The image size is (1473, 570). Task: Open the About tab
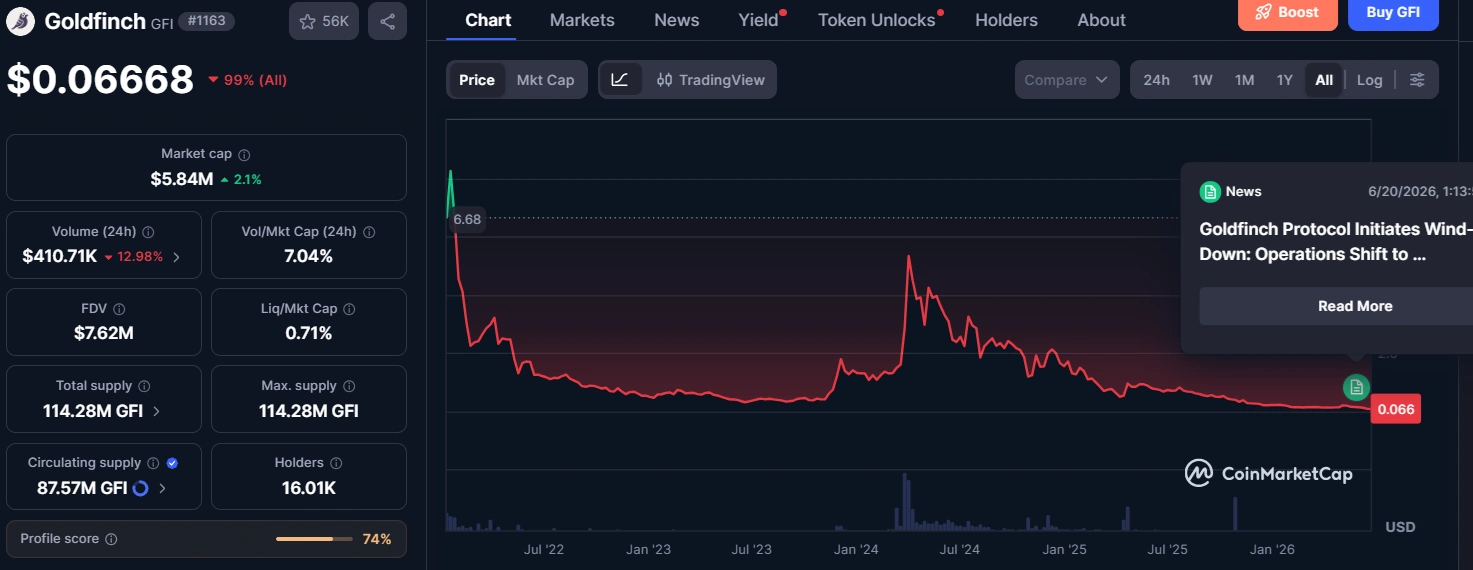click(1101, 20)
